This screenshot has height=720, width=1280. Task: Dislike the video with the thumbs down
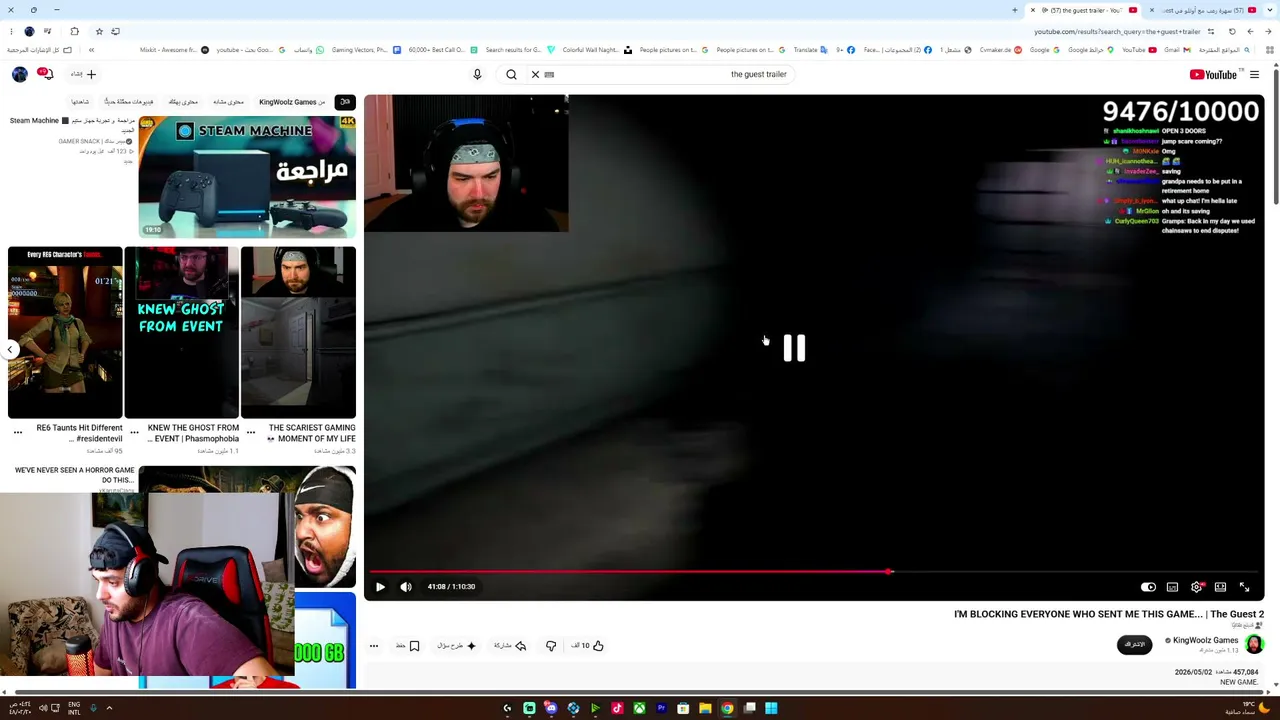[x=551, y=646]
